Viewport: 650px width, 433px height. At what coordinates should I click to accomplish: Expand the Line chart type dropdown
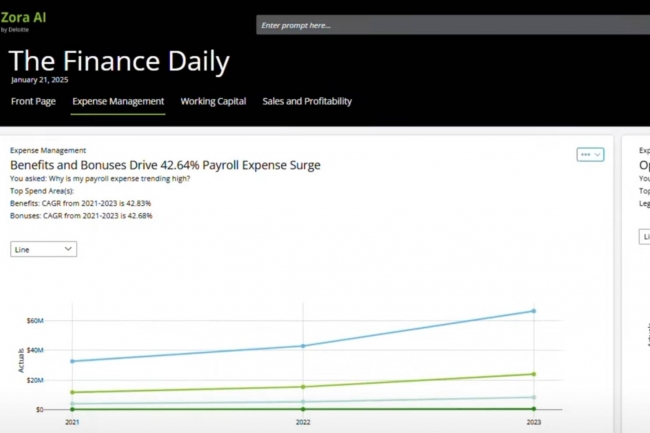coord(44,249)
